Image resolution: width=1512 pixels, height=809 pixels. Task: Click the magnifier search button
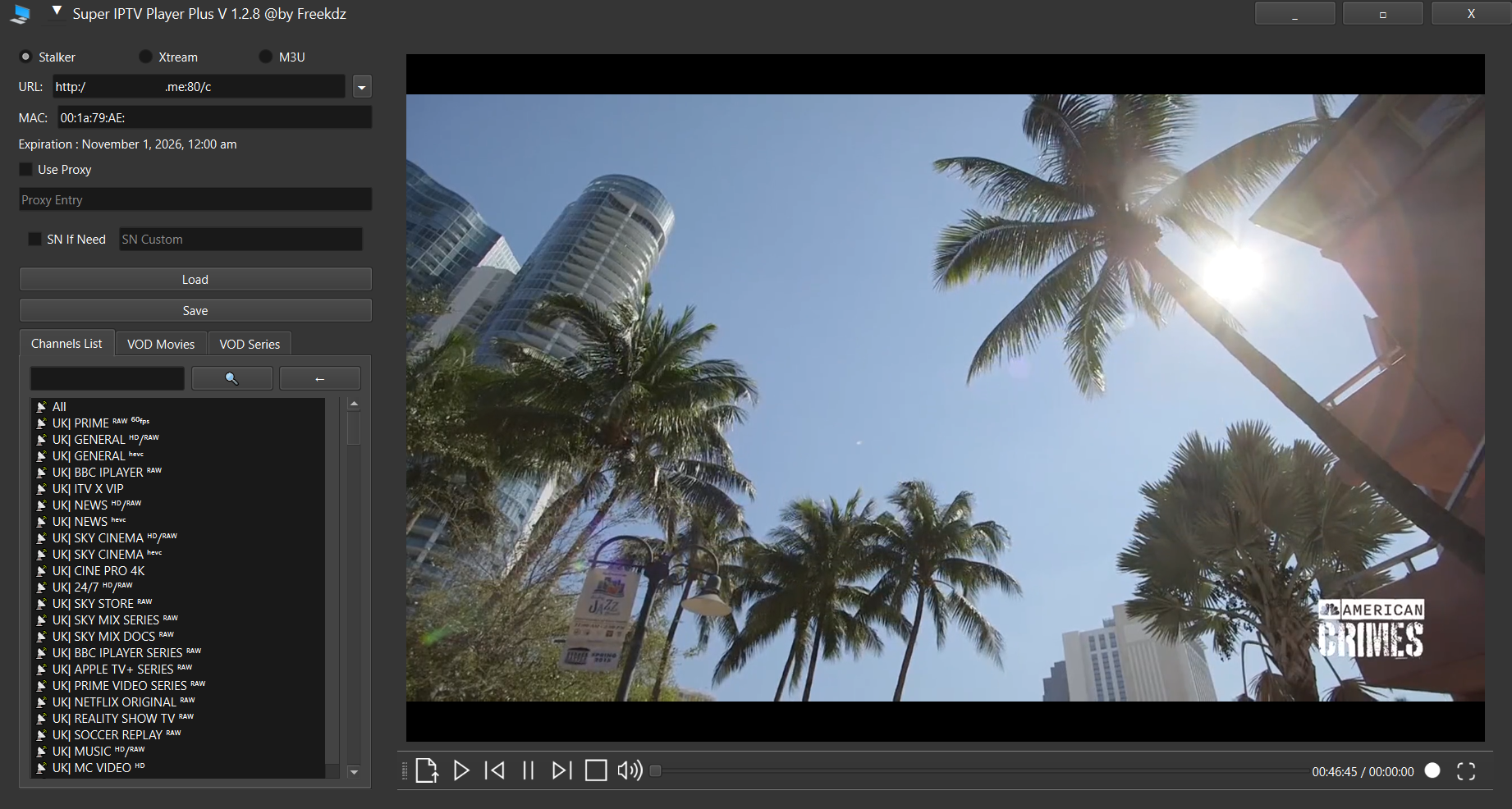(x=231, y=378)
